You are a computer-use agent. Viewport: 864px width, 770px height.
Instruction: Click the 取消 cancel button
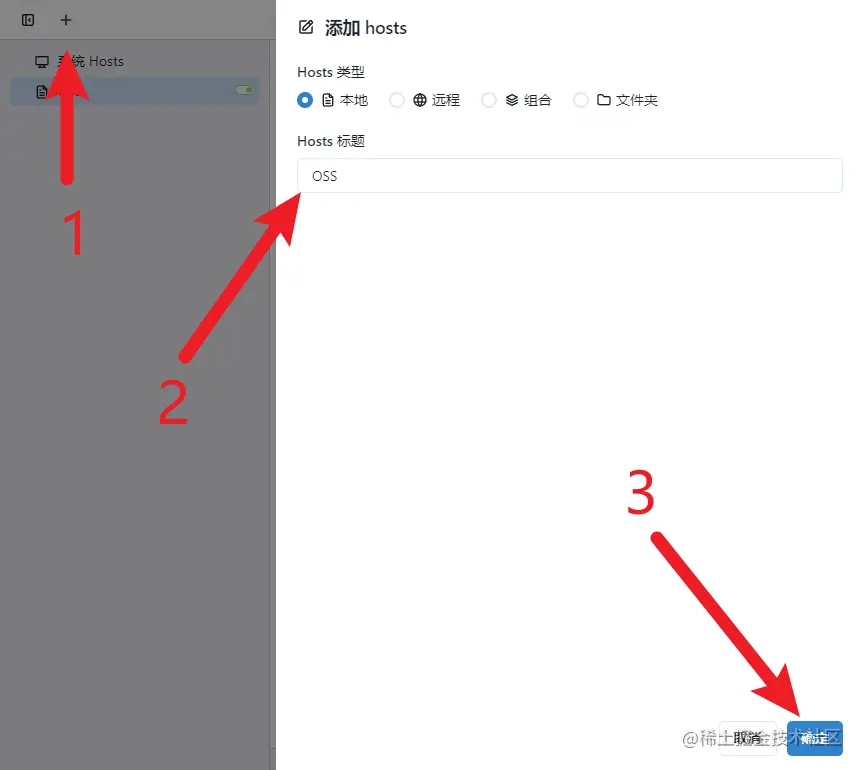pyautogui.click(x=747, y=738)
